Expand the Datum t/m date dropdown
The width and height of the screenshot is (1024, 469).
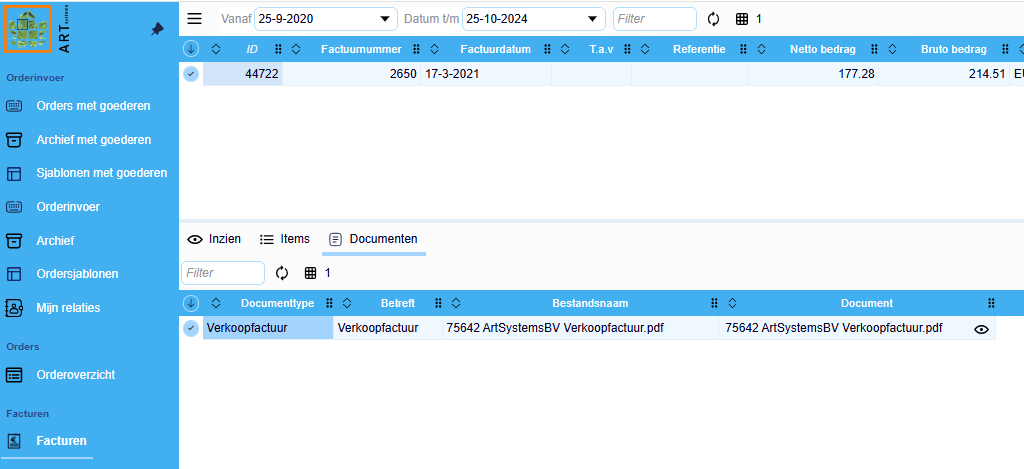(x=594, y=19)
